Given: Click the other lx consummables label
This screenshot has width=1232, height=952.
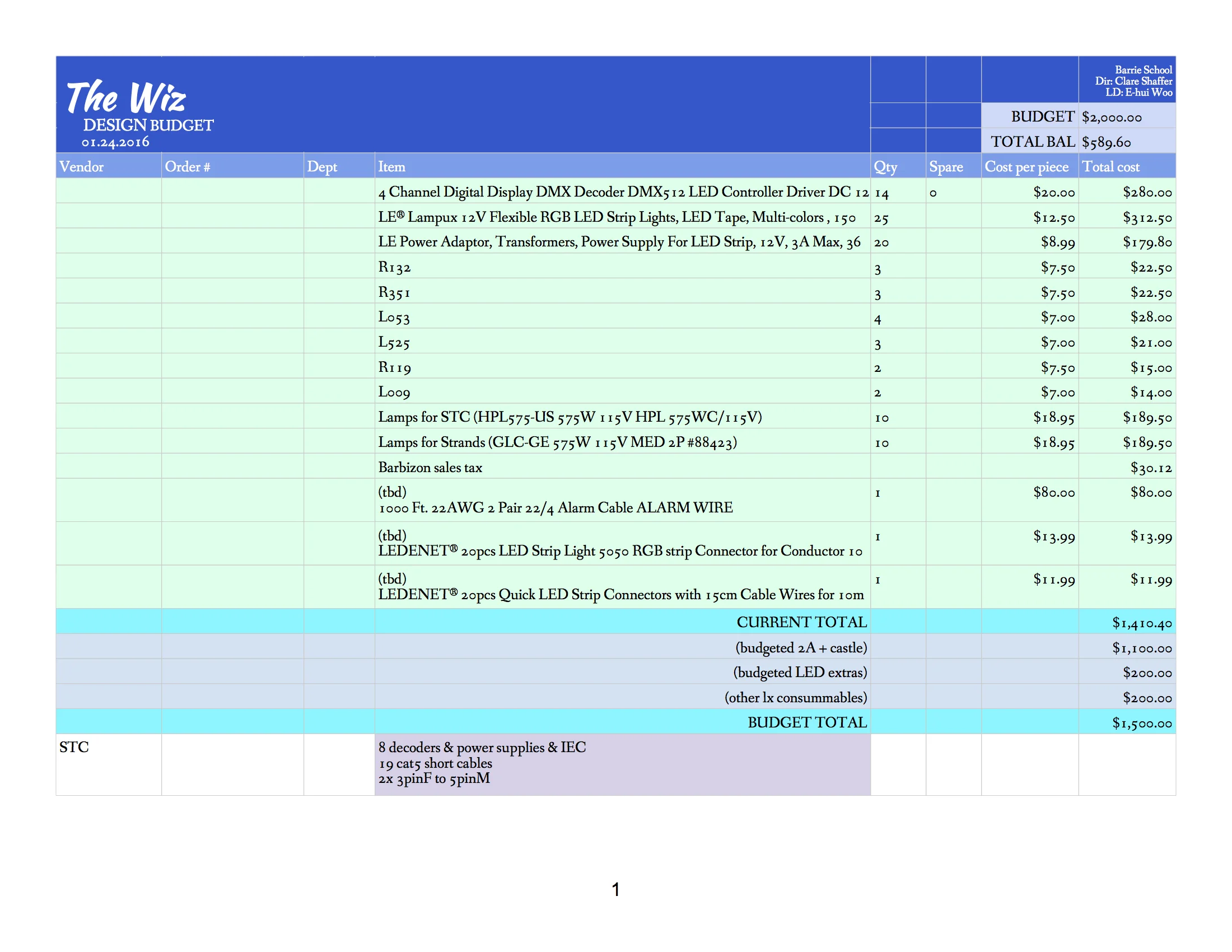Looking at the screenshot, I should 795,698.
